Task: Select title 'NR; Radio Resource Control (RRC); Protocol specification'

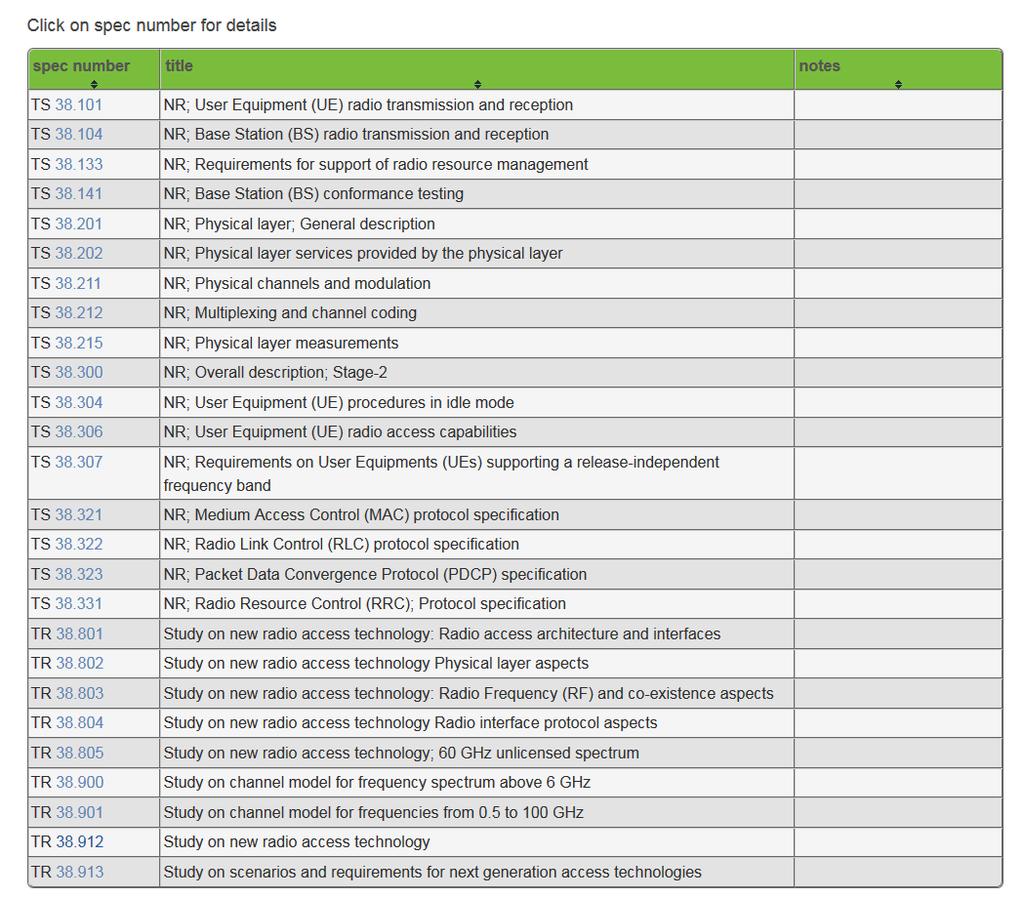Action: [365, 603]
